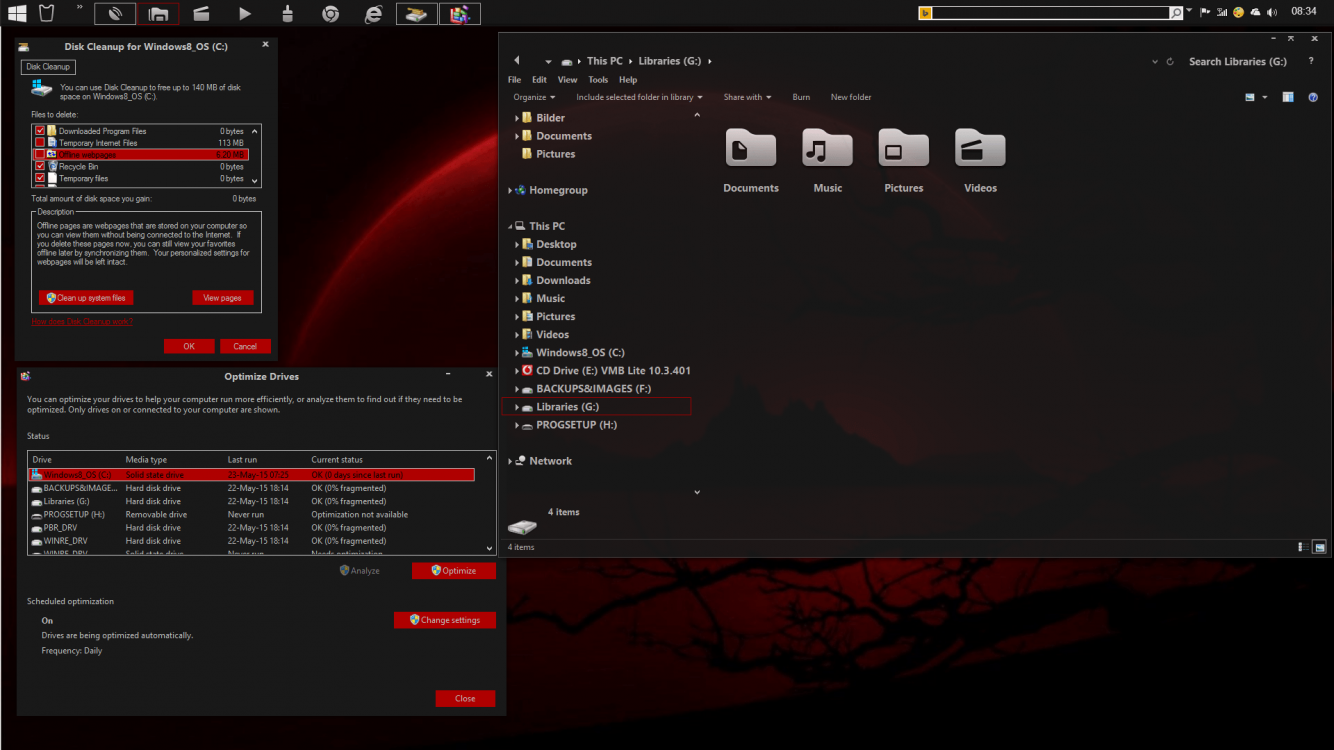Click the Bing logo in the search bar

(925, 13)
